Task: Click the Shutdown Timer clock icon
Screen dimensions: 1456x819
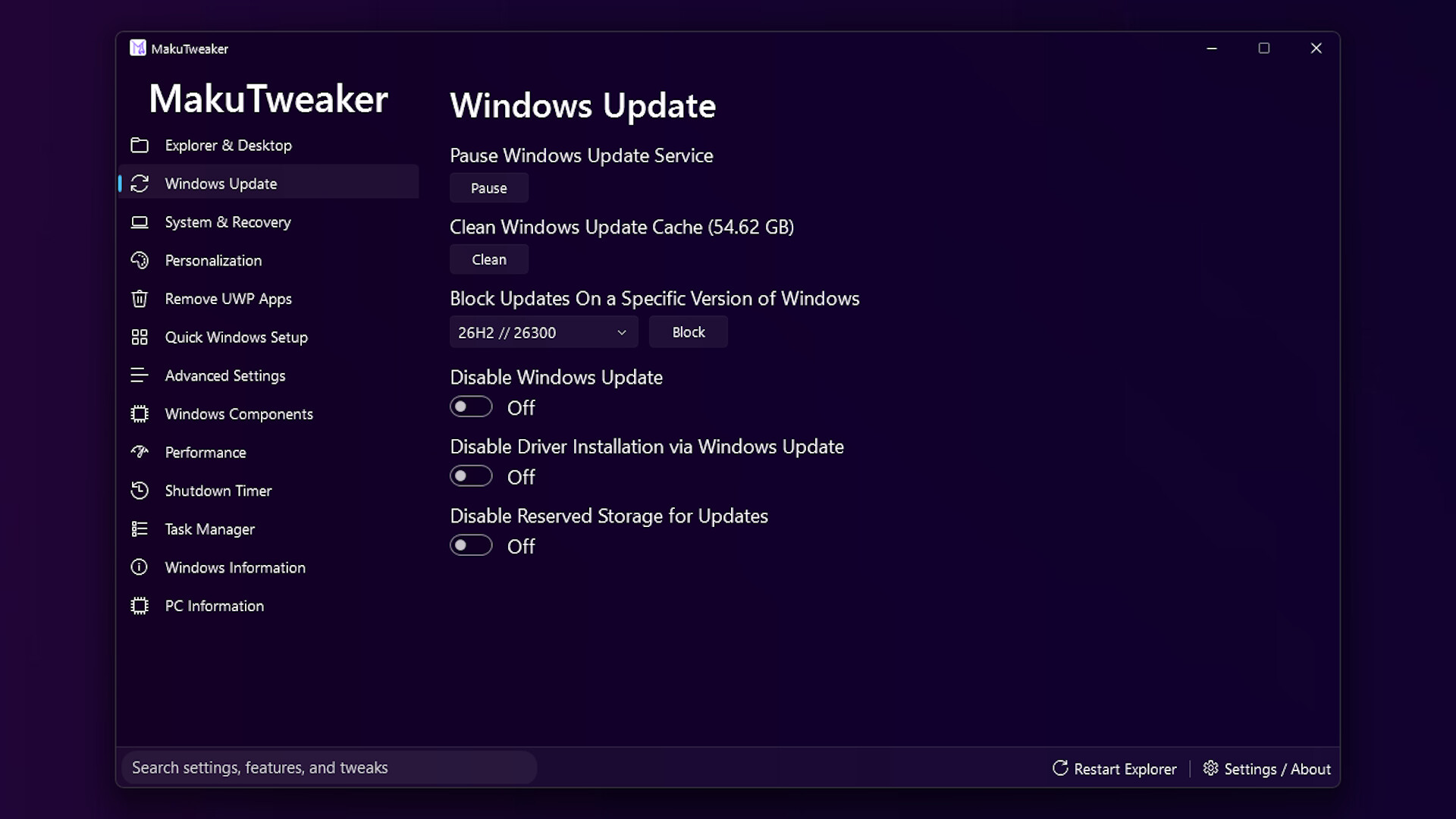Action: tap(140, 491)
